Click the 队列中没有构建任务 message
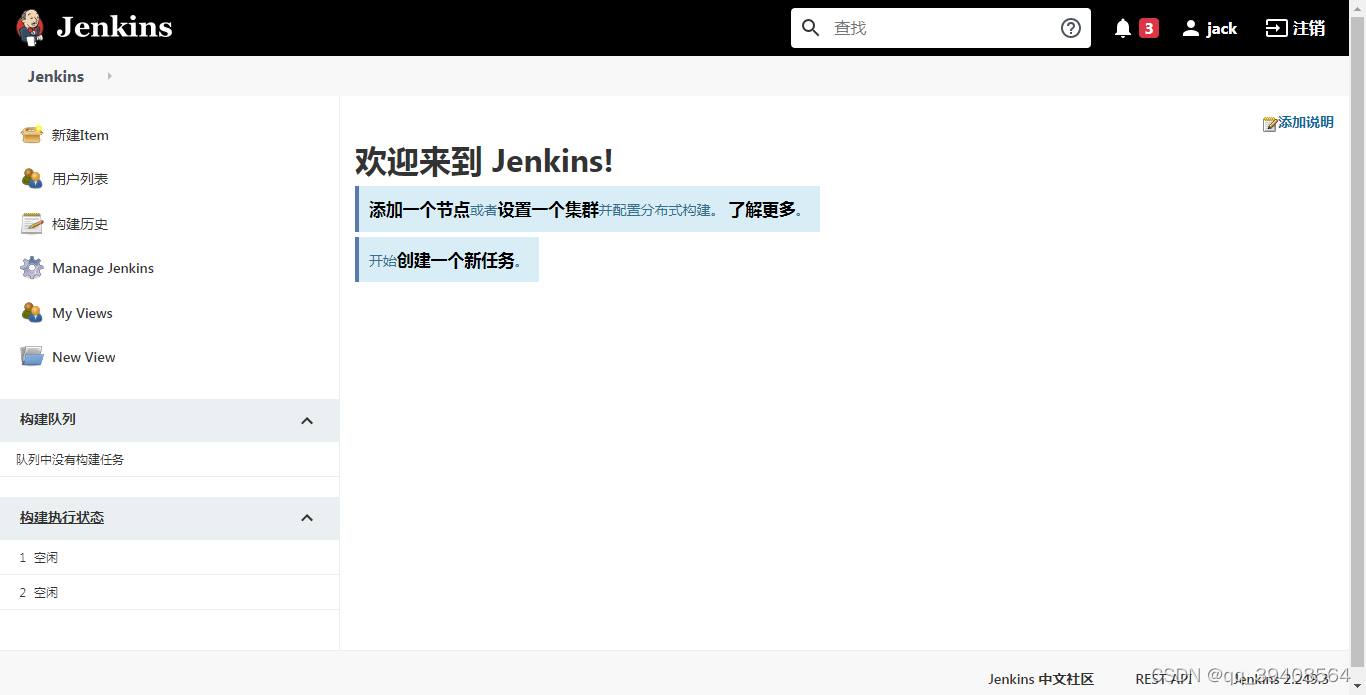This screenshot has height=695, width=1366. click(70, 460)
